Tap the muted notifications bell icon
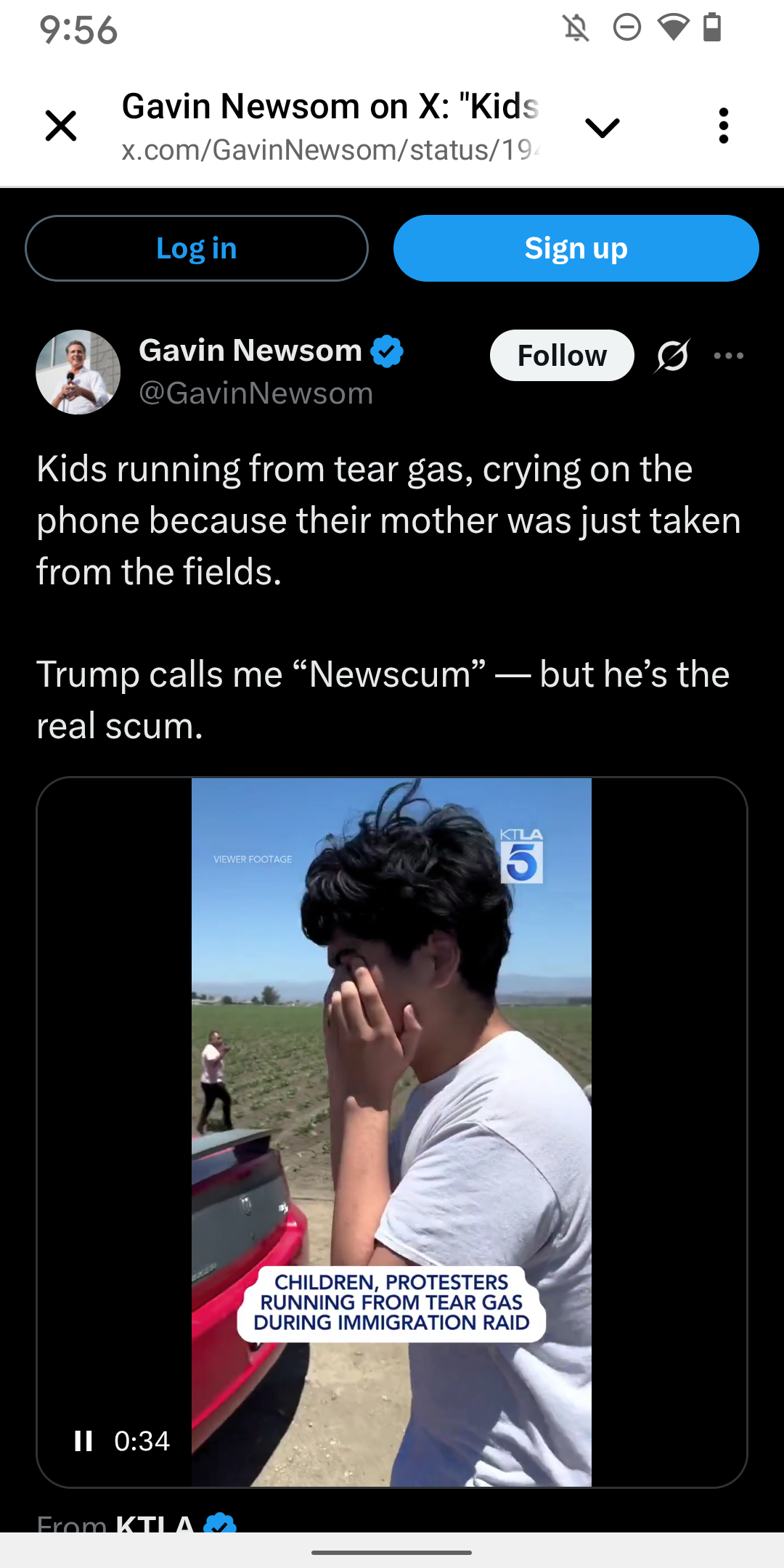The image size is (784, 1568). click(x=576, y=28)
